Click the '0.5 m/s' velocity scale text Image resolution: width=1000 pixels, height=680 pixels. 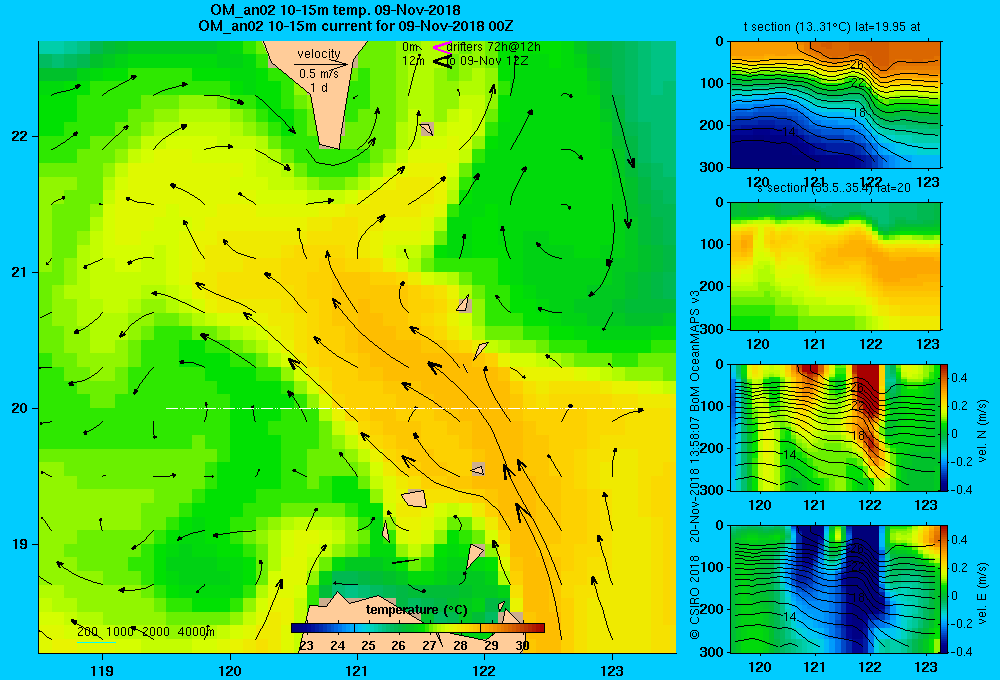[x=319, y=74]
